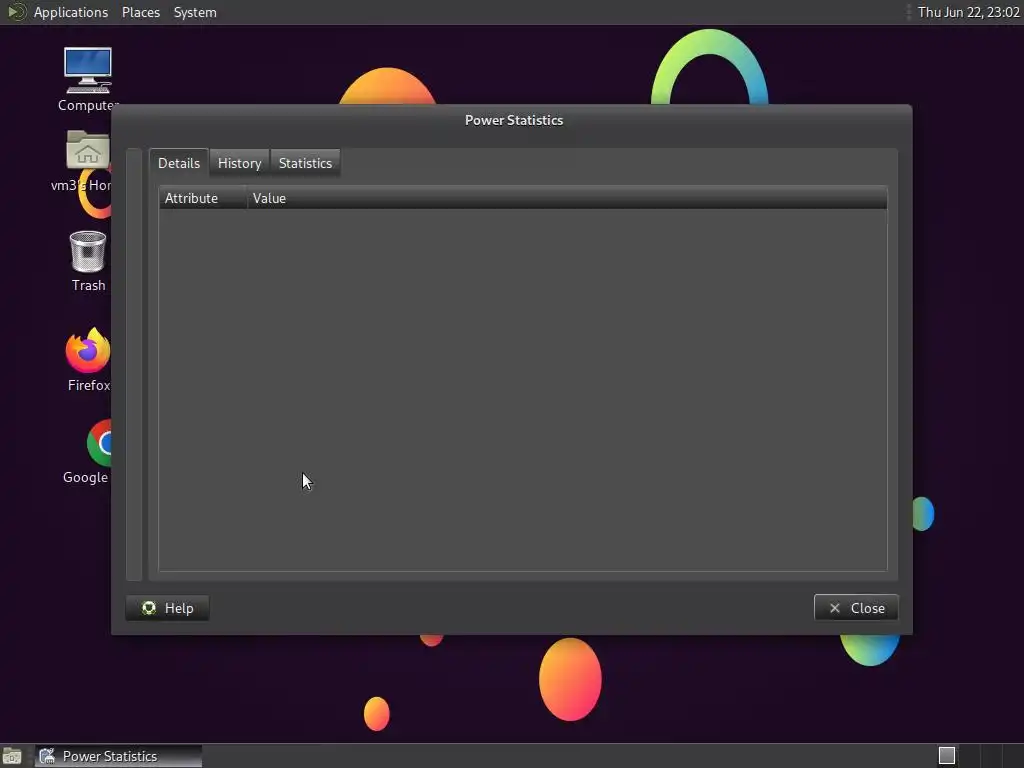Sort by the Value column header

pos(567,198)
